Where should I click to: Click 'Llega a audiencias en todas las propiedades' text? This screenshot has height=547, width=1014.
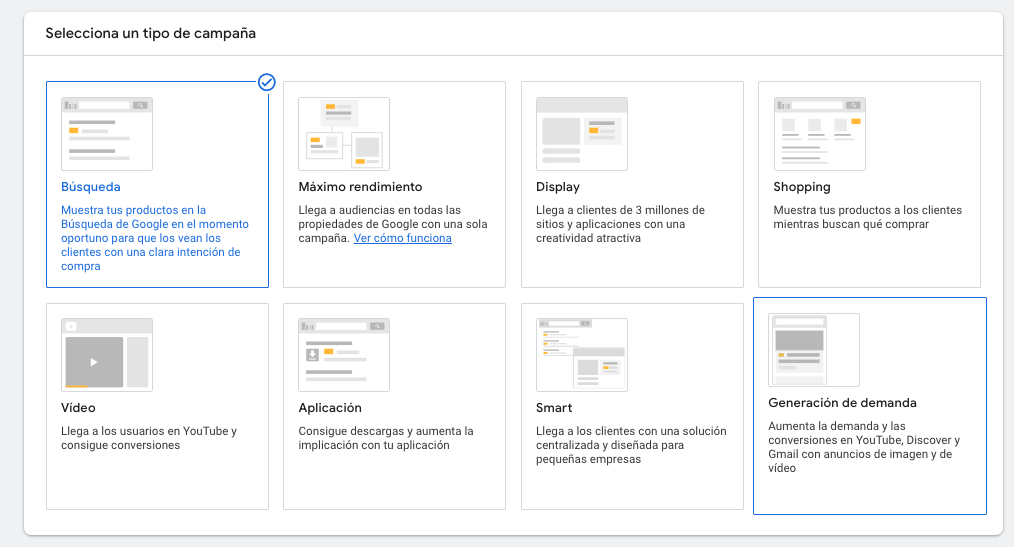[x=393, y=224]
